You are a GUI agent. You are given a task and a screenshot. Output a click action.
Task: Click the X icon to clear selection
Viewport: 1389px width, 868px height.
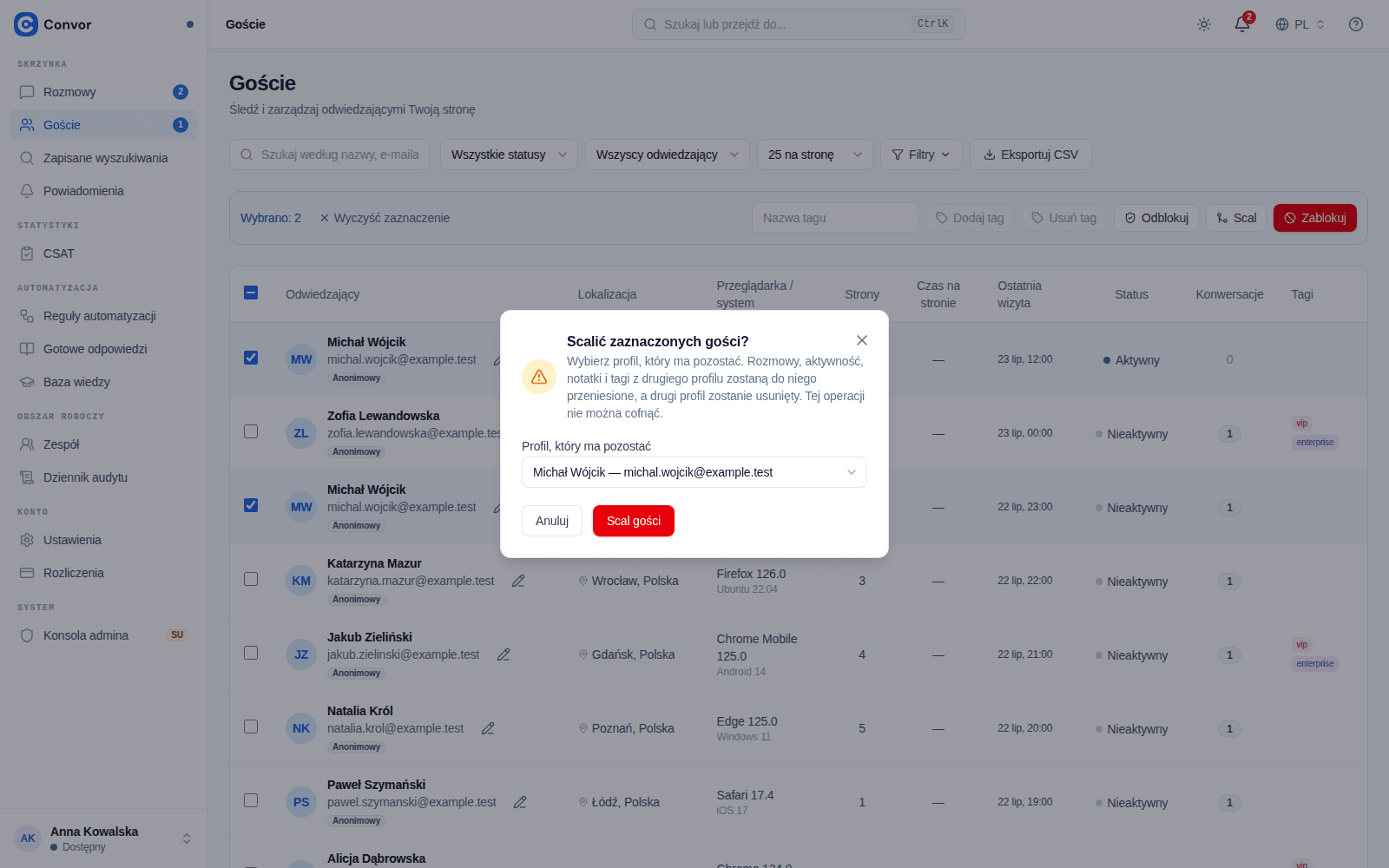tap(325, 218)
